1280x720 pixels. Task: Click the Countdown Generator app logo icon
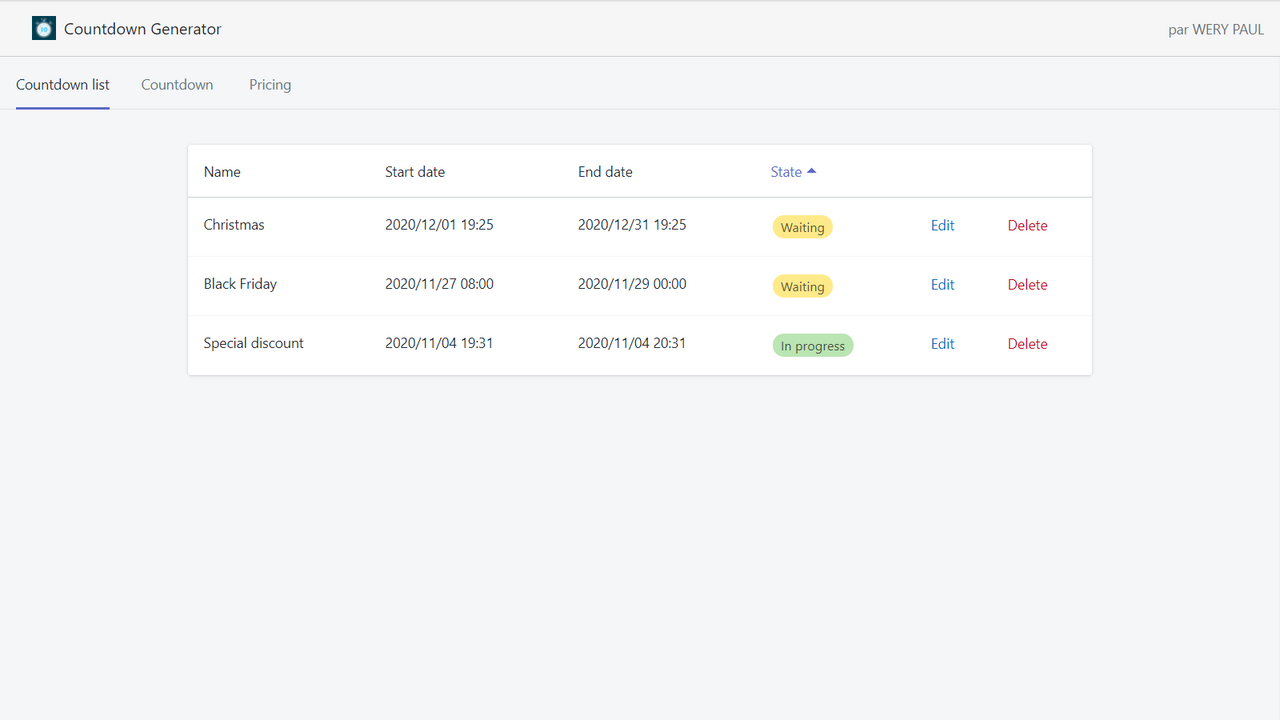[44, 28]
